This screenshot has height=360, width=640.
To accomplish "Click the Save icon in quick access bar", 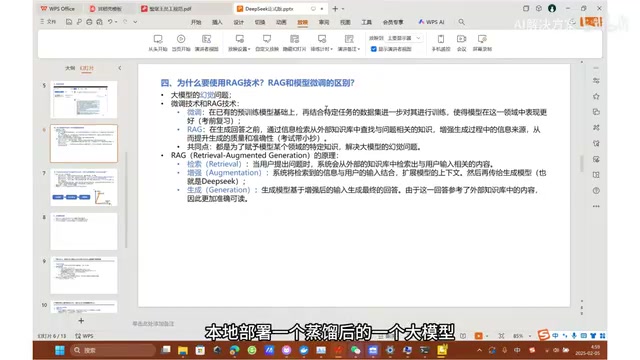I will pyautogui.click(x=69, y=22).
